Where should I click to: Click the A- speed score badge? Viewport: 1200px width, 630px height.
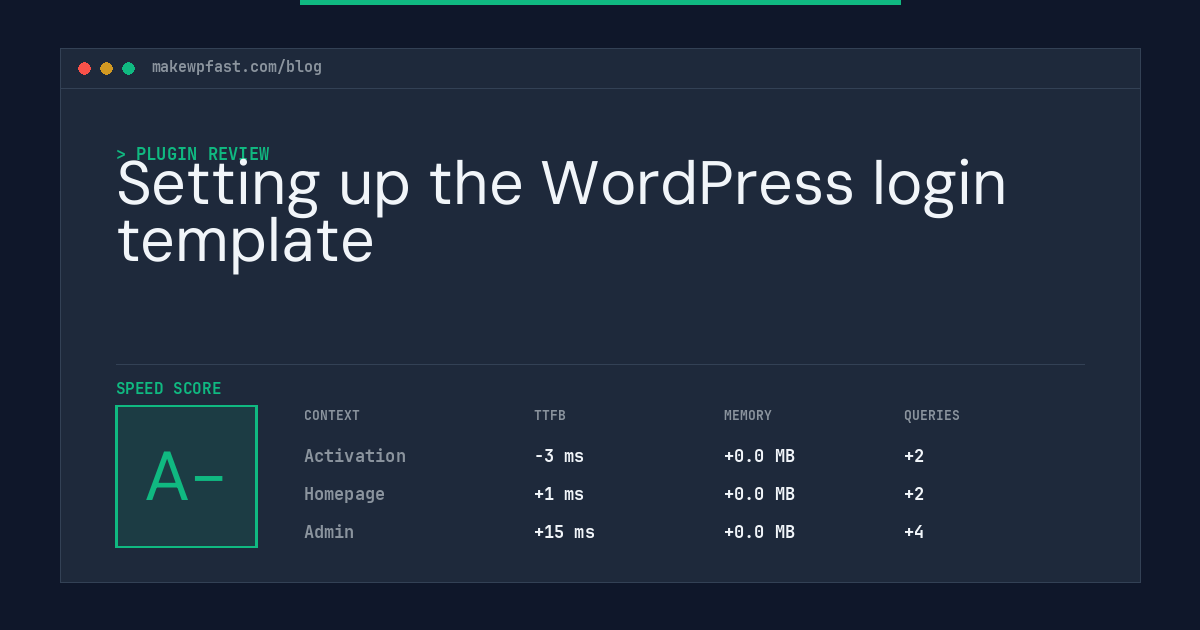click(187, 476)
